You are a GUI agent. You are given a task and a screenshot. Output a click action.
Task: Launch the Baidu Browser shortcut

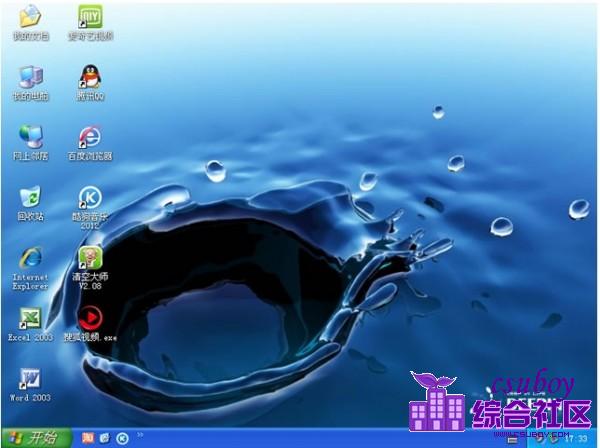coord(90,137)
